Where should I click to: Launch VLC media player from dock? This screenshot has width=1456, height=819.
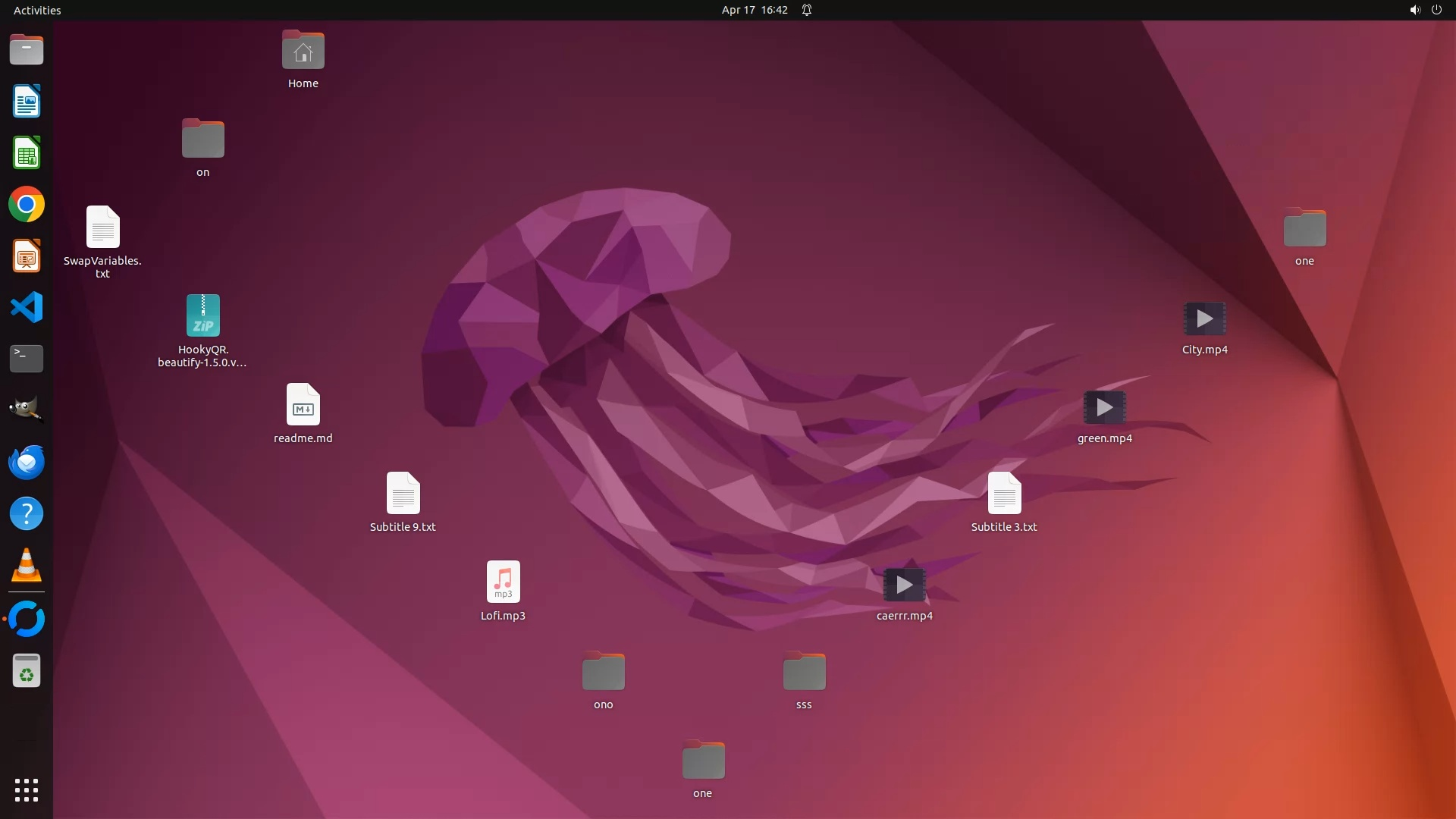(x=27, y=566)
